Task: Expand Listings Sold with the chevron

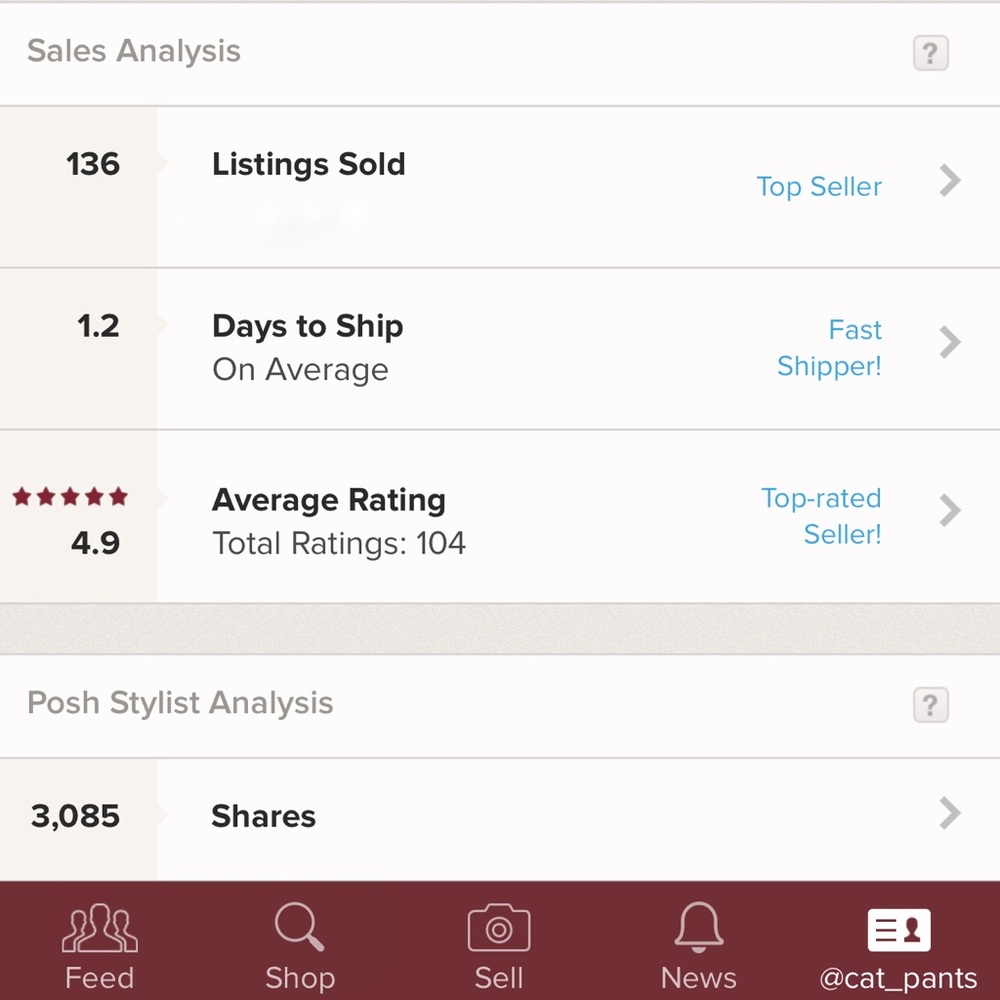Action: pos(950,180)
